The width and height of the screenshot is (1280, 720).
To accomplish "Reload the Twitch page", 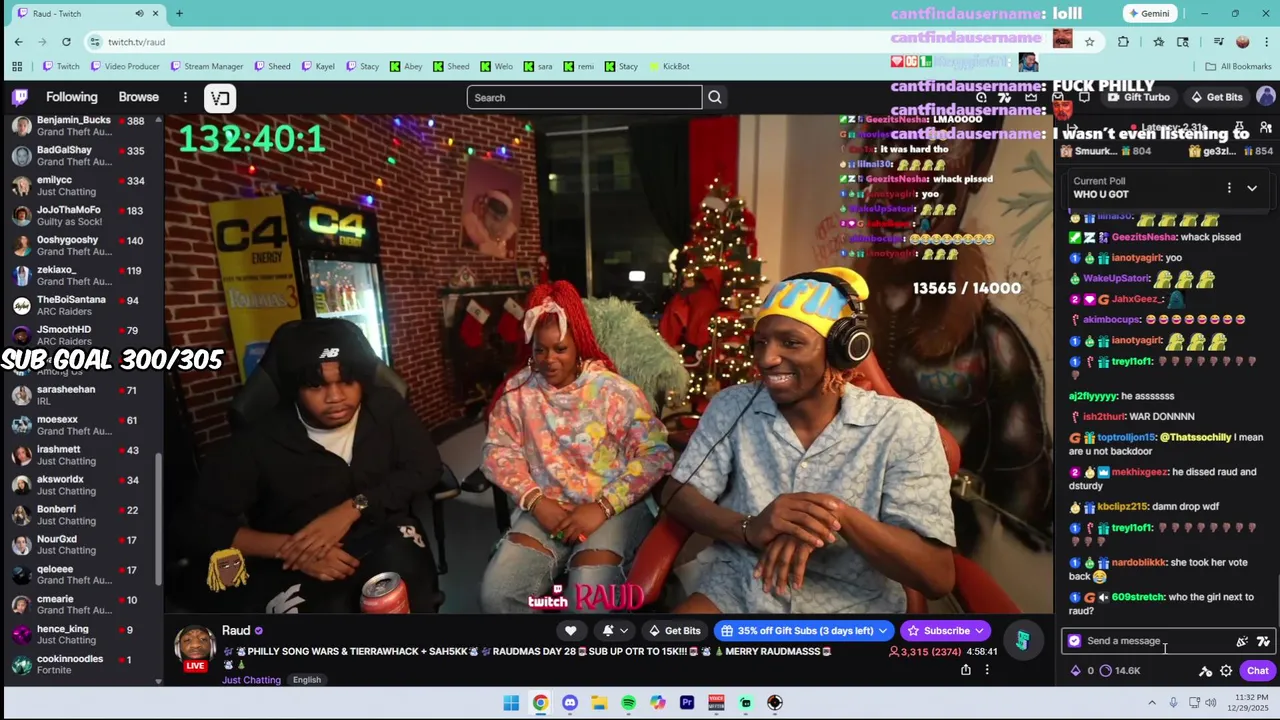I will tap(66, 41).
